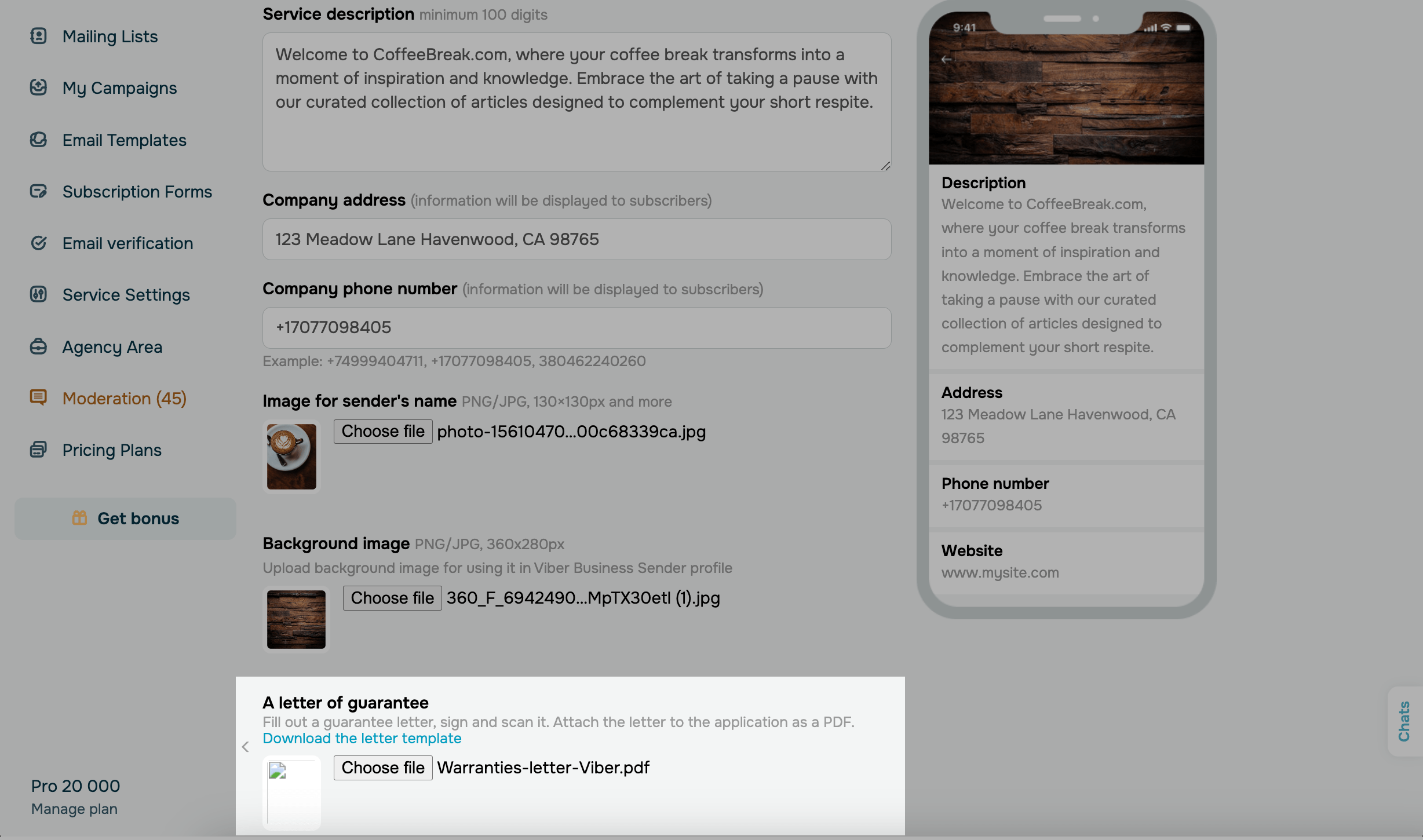Click the My Campaigns sidebar icon

coord(38,87)
